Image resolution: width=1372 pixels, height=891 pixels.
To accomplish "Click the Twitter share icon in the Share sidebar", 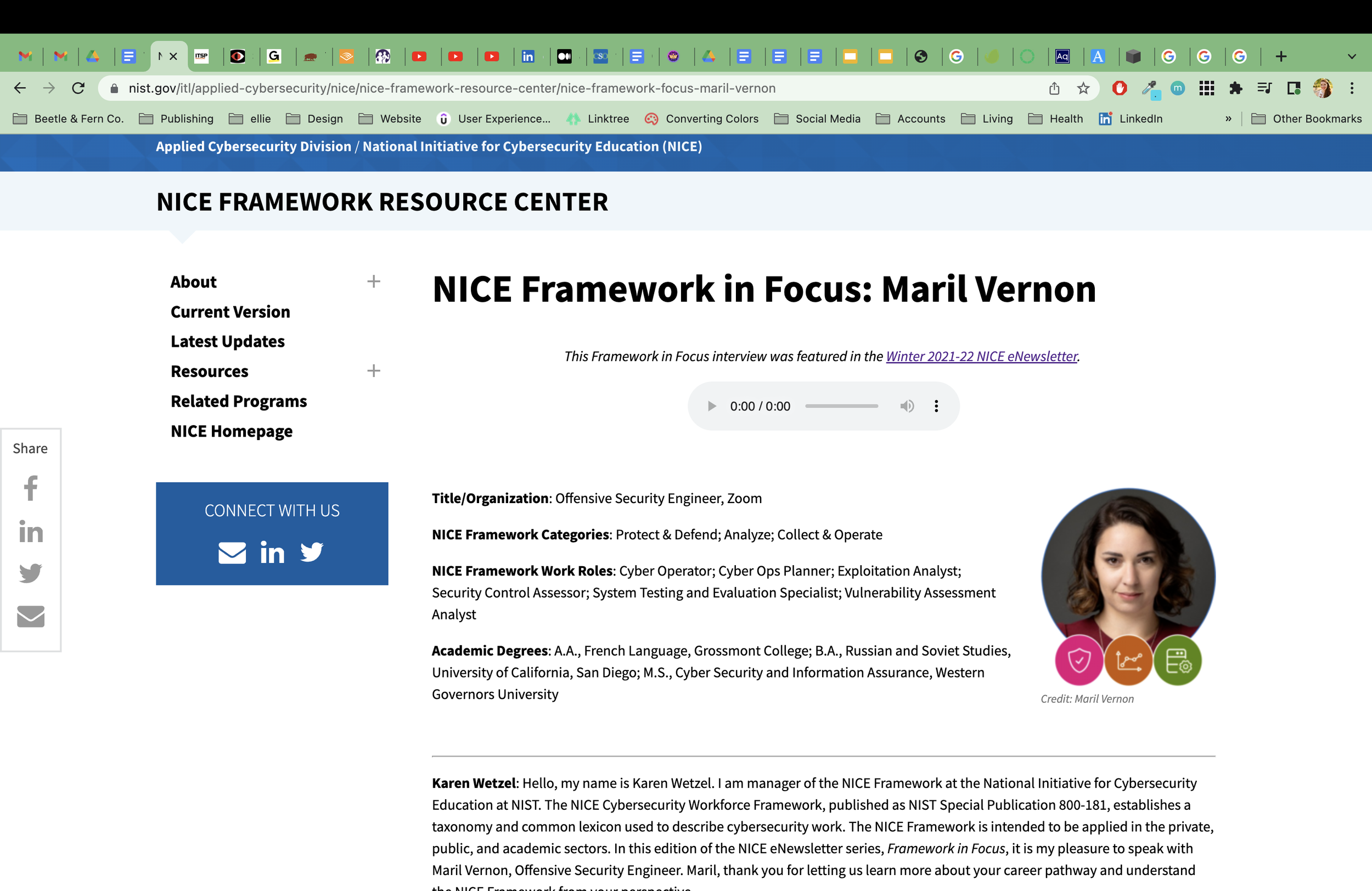I will pyautogui.click(x=30, y=573).
